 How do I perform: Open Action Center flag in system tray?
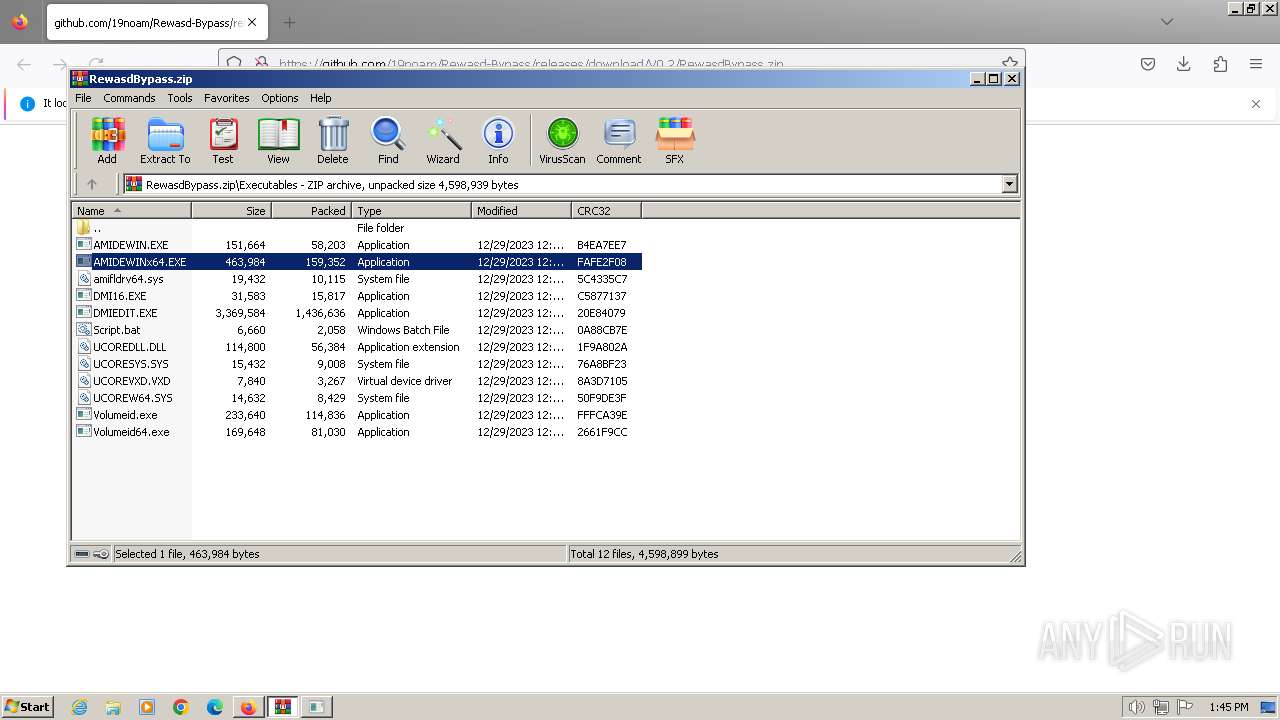coord(1185,707)
